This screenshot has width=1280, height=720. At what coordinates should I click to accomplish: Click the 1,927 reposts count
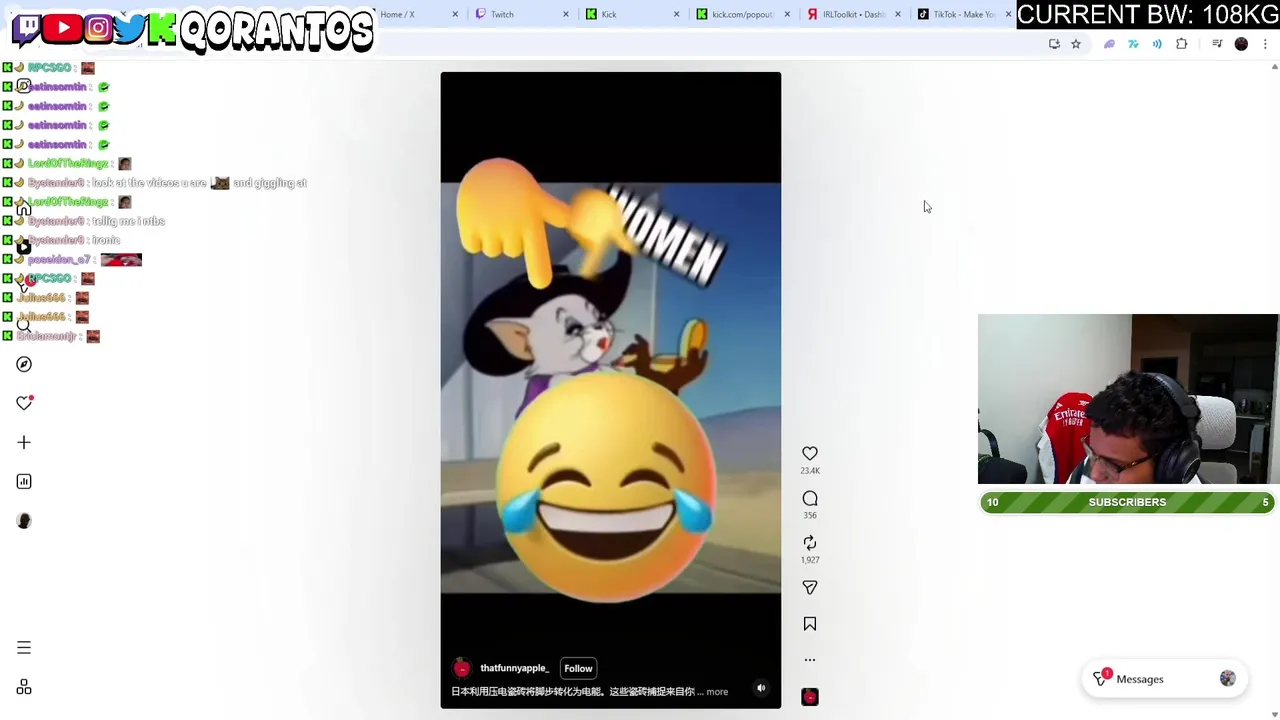click(810, 561)
